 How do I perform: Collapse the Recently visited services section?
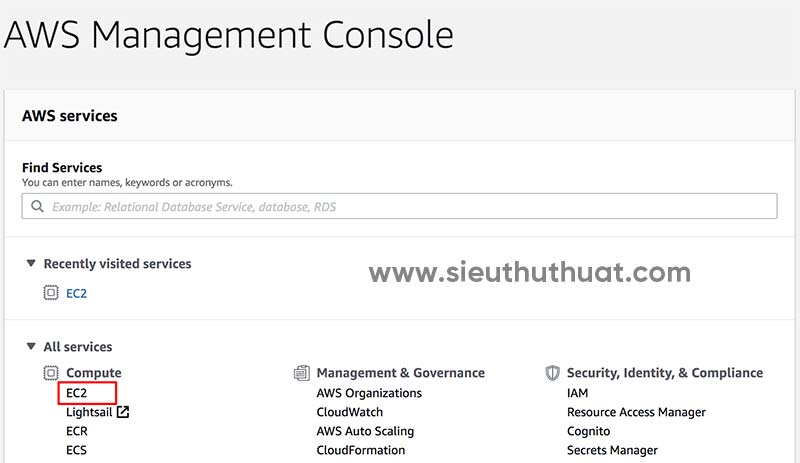tap(31, 263)
